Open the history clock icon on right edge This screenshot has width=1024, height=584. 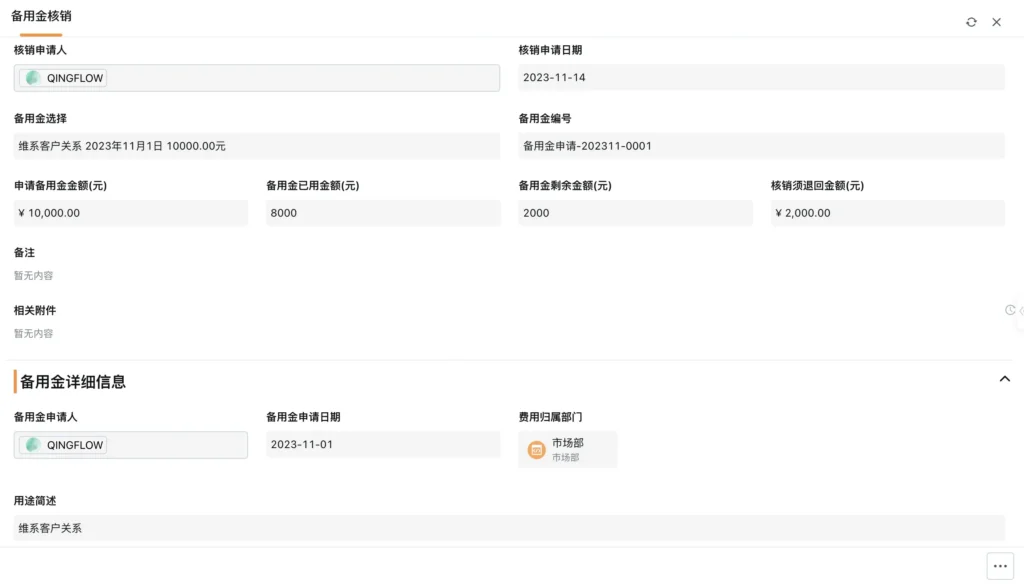pos(1010,310)
